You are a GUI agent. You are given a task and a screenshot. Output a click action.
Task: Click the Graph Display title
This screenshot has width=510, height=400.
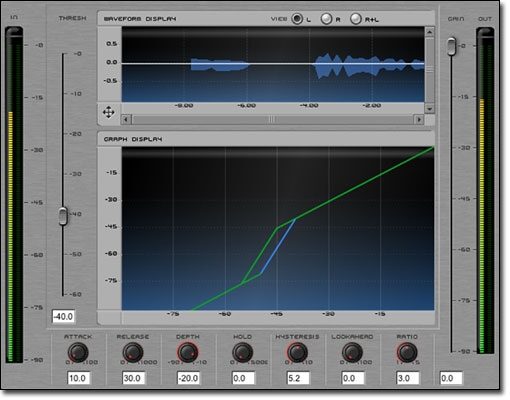coord(133,139)
